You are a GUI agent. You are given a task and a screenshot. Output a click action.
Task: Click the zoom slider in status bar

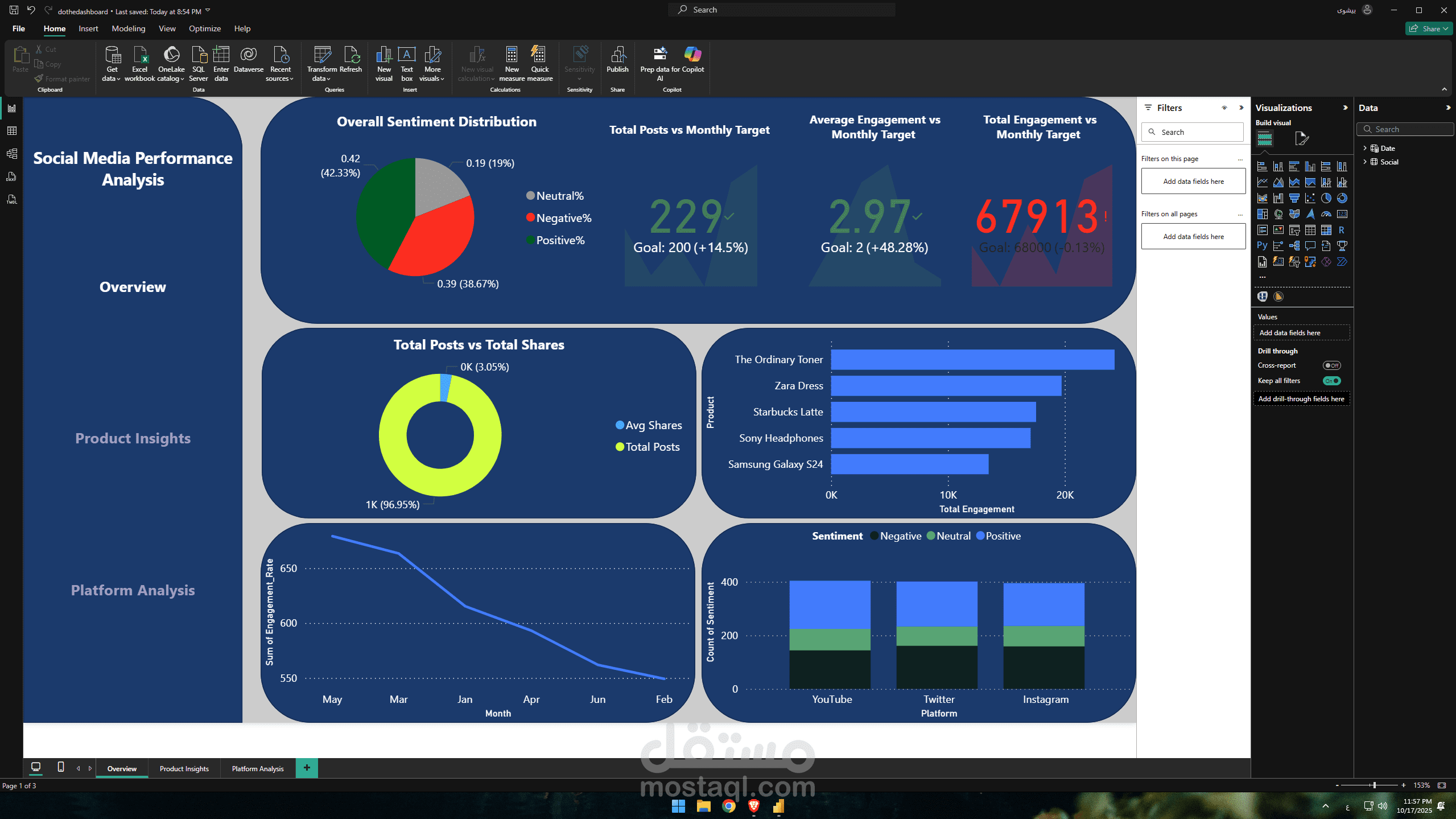[1374, 785]
